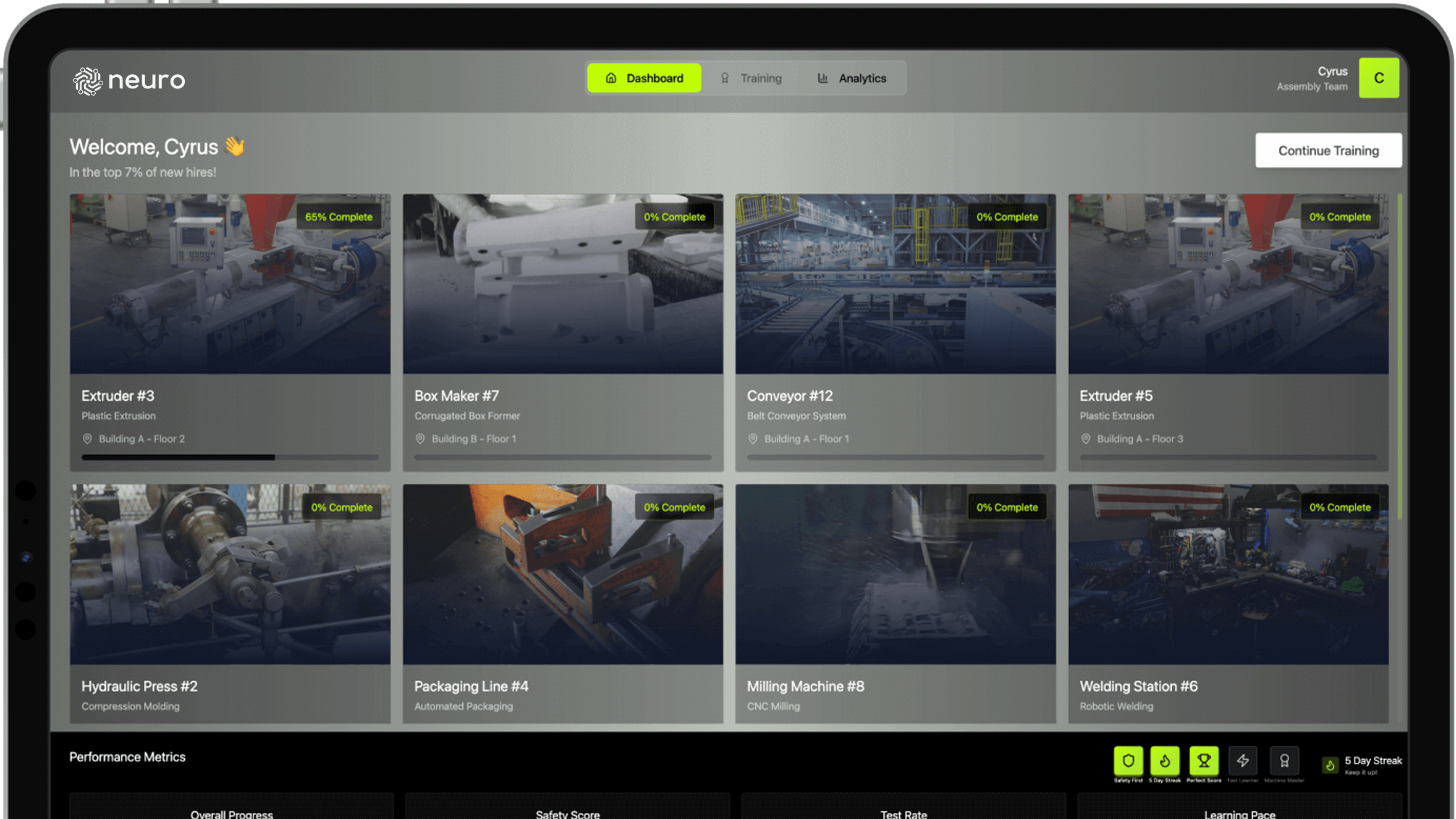Viewport: 1456px width, 819px height.
Task: Click the neuro logo icon
Action: (87, 81)
